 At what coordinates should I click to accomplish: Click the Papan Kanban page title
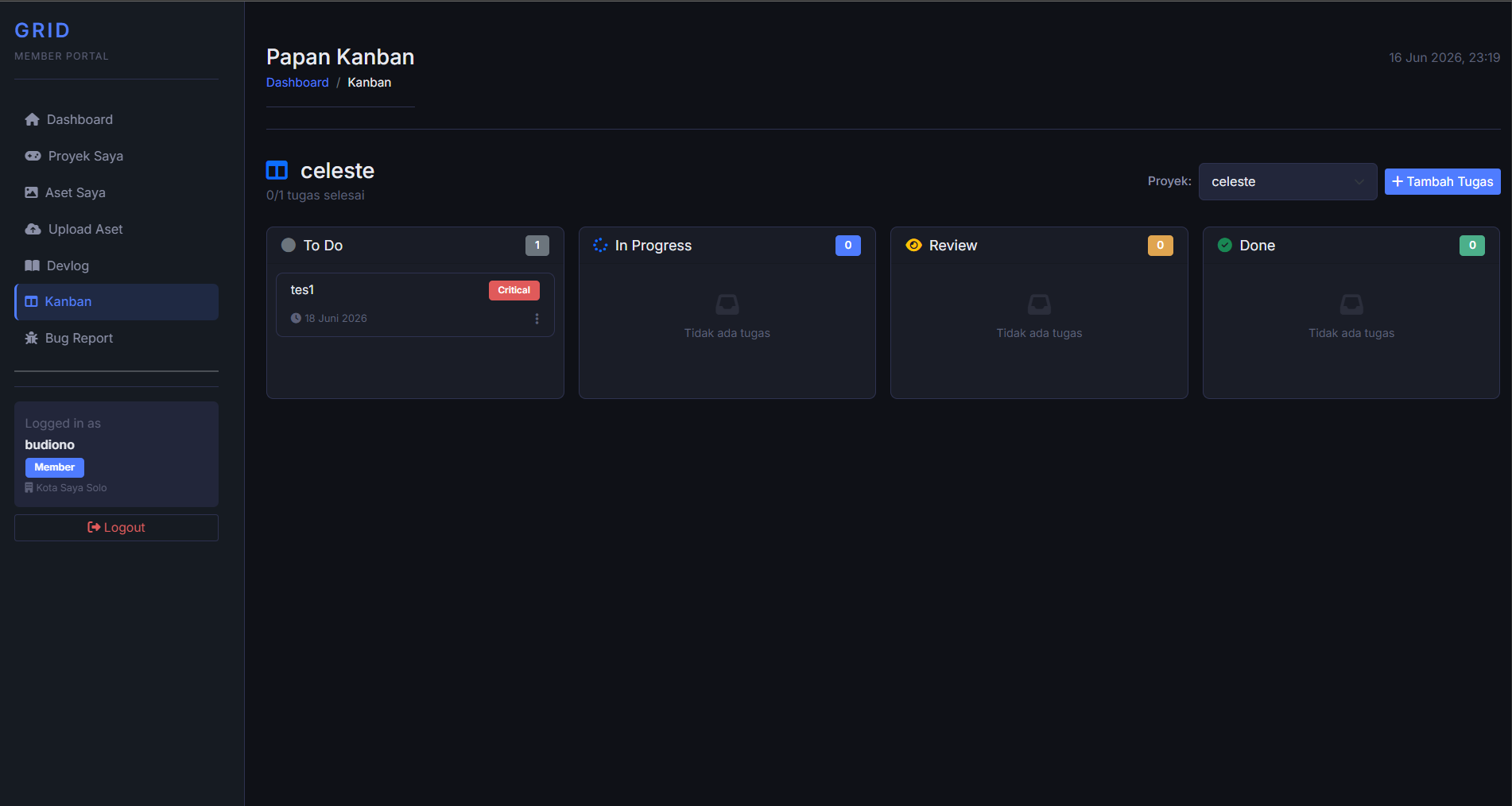point(340,57)
